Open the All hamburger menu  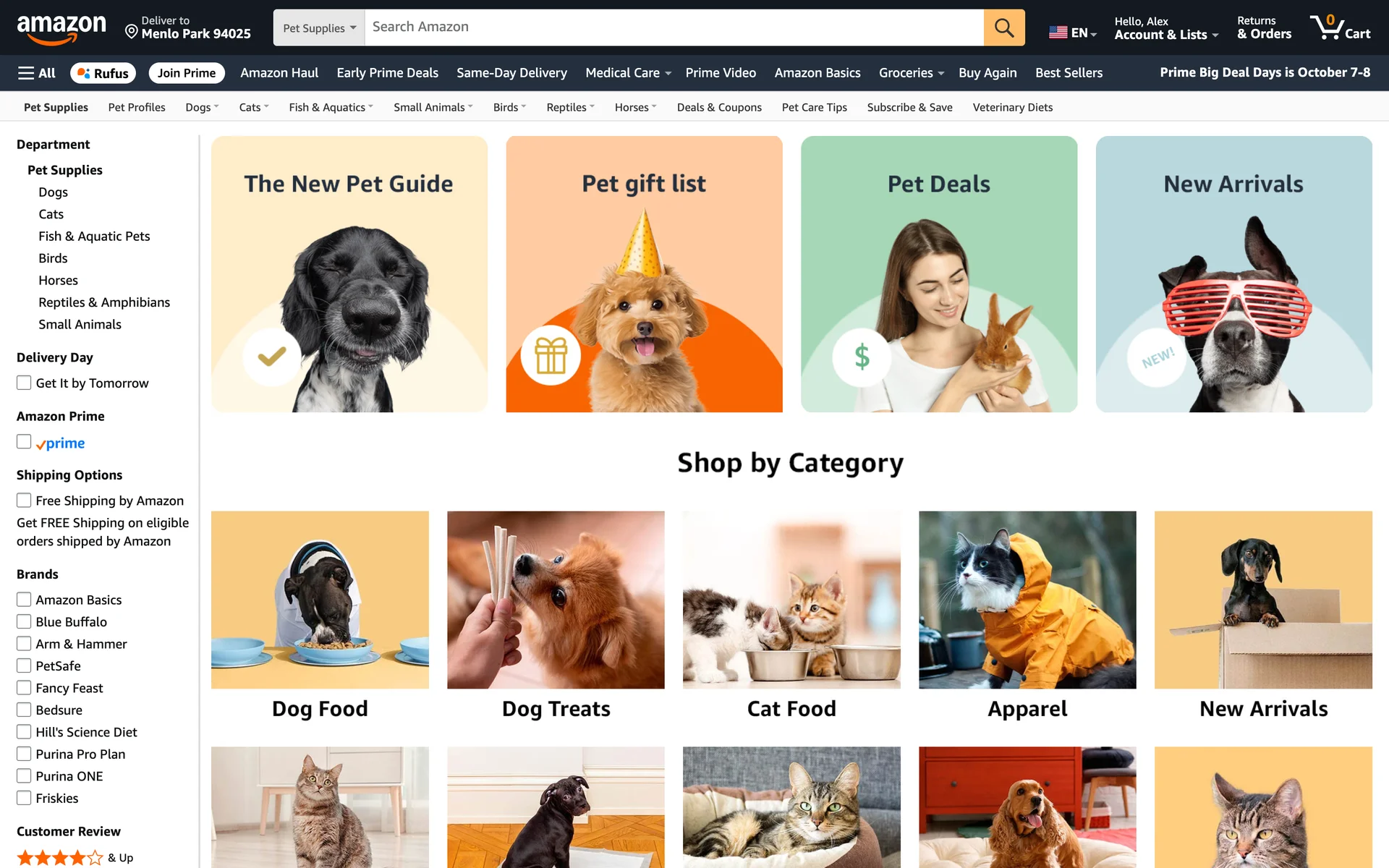(37, 73)
